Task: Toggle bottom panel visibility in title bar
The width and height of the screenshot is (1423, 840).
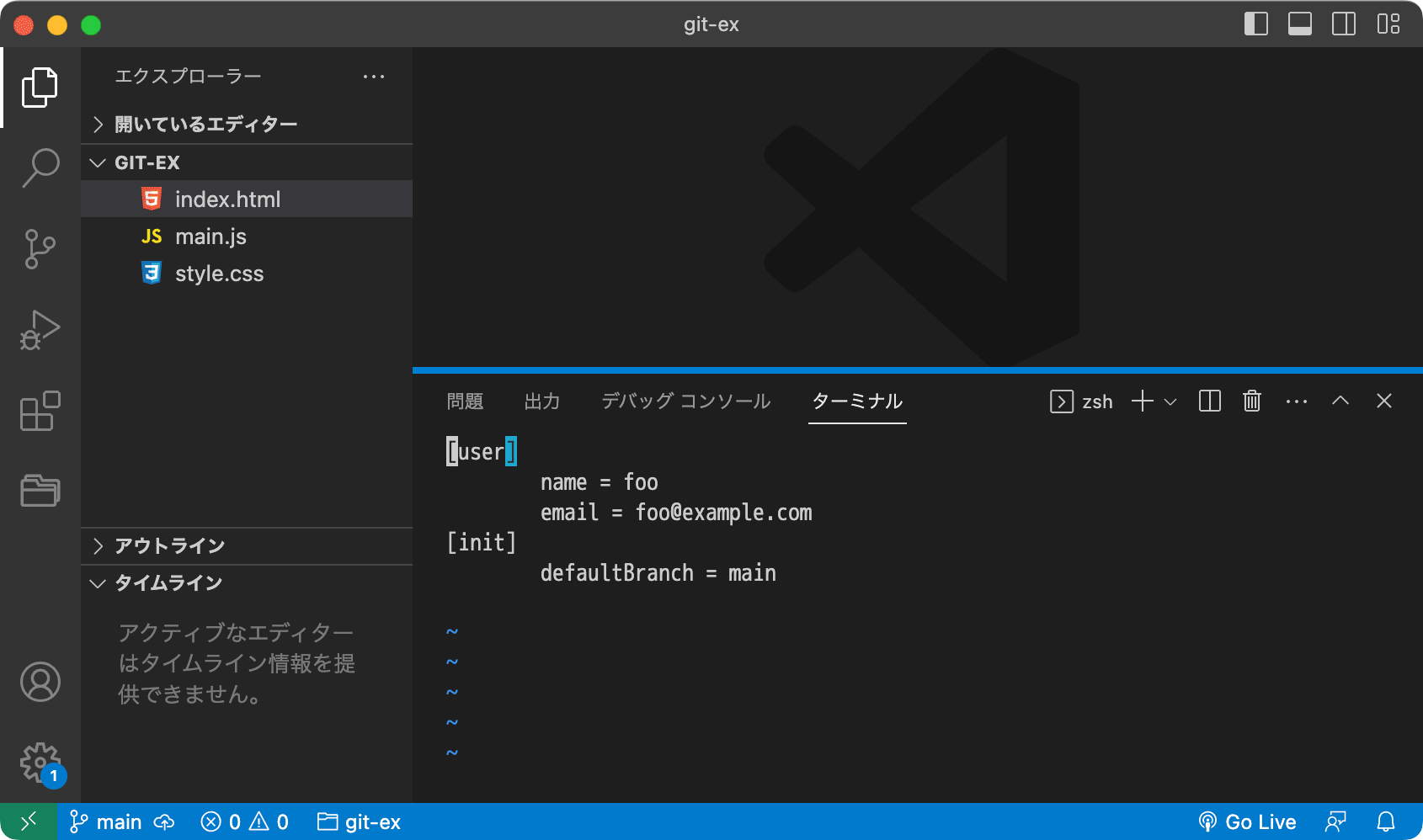Action: point(1299,24)
